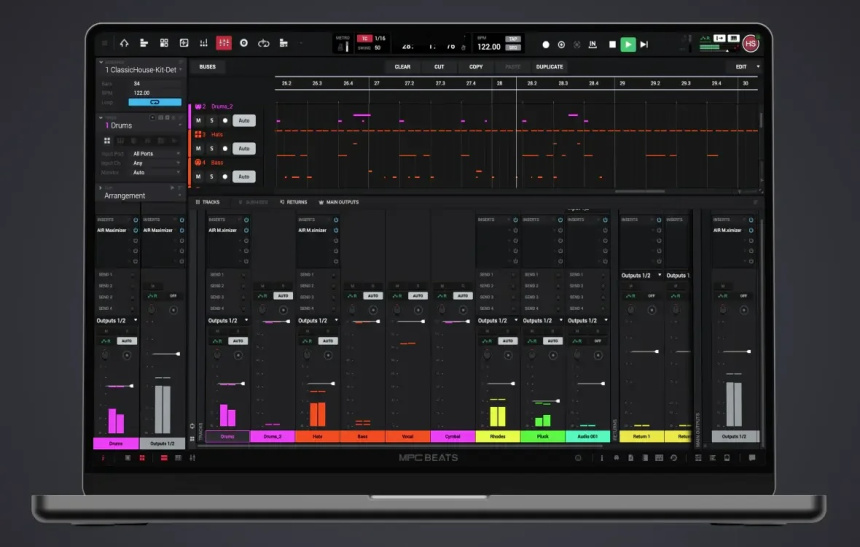Open the Any input channel dropdown

click(x=156, y=163)
